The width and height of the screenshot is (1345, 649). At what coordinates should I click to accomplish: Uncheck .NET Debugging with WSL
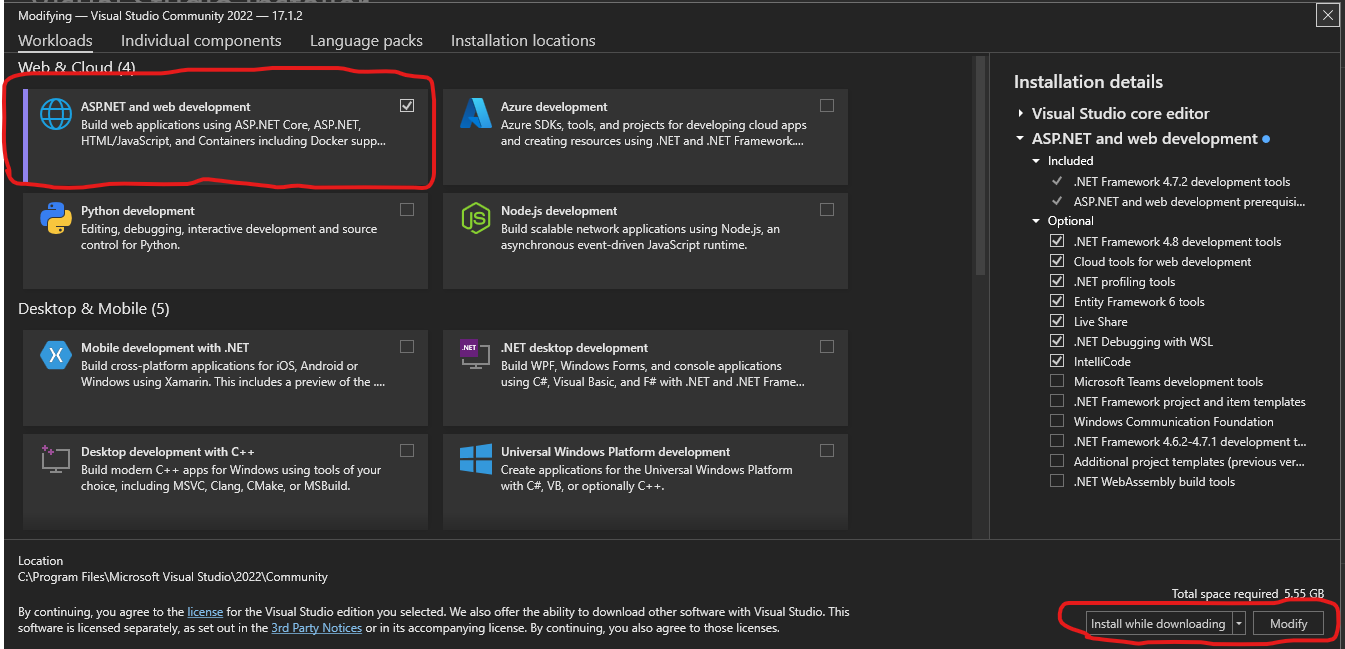pos(1057,341)
